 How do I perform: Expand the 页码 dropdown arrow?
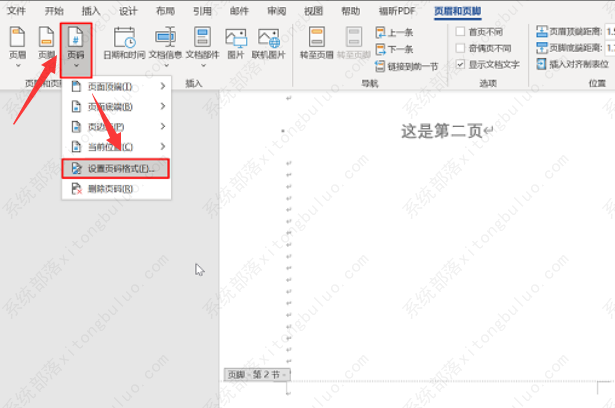click(x=76, y=66)
